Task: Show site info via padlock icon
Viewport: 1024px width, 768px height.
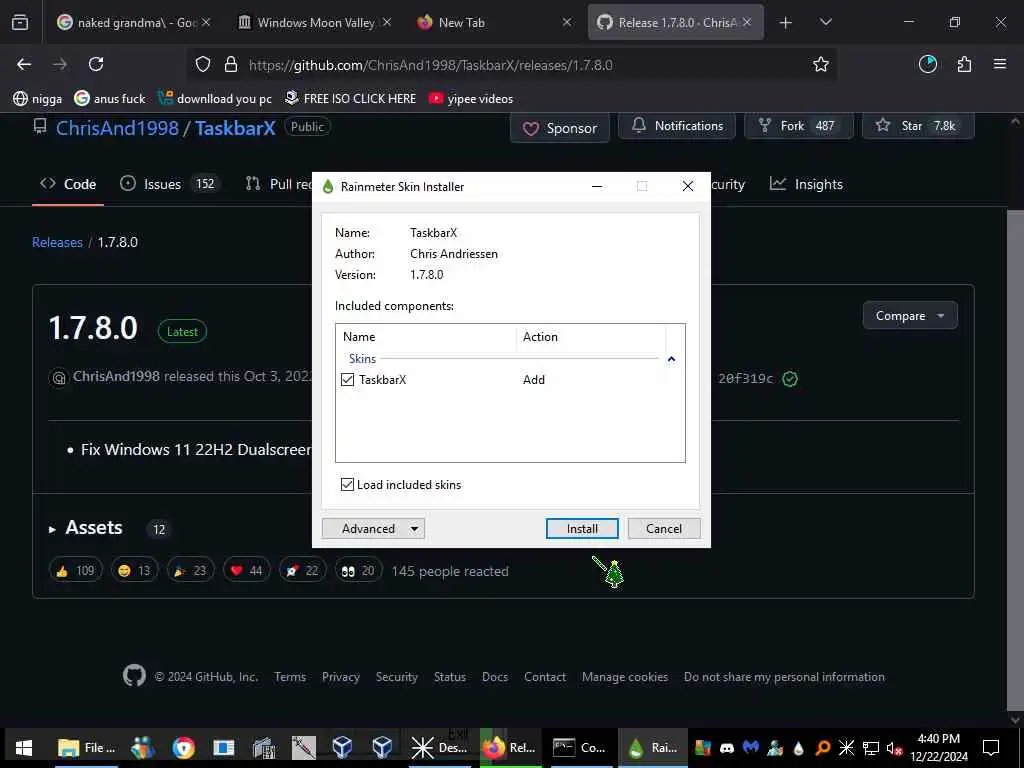Action: (231, 65)
